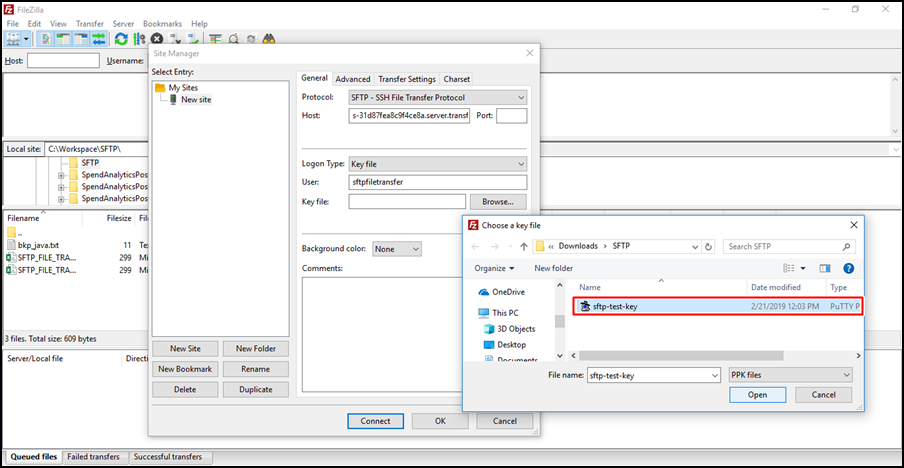Viewport: 904px width, 468px height.
Task: Click Rename in Site Manager
Action: (255, 369)
